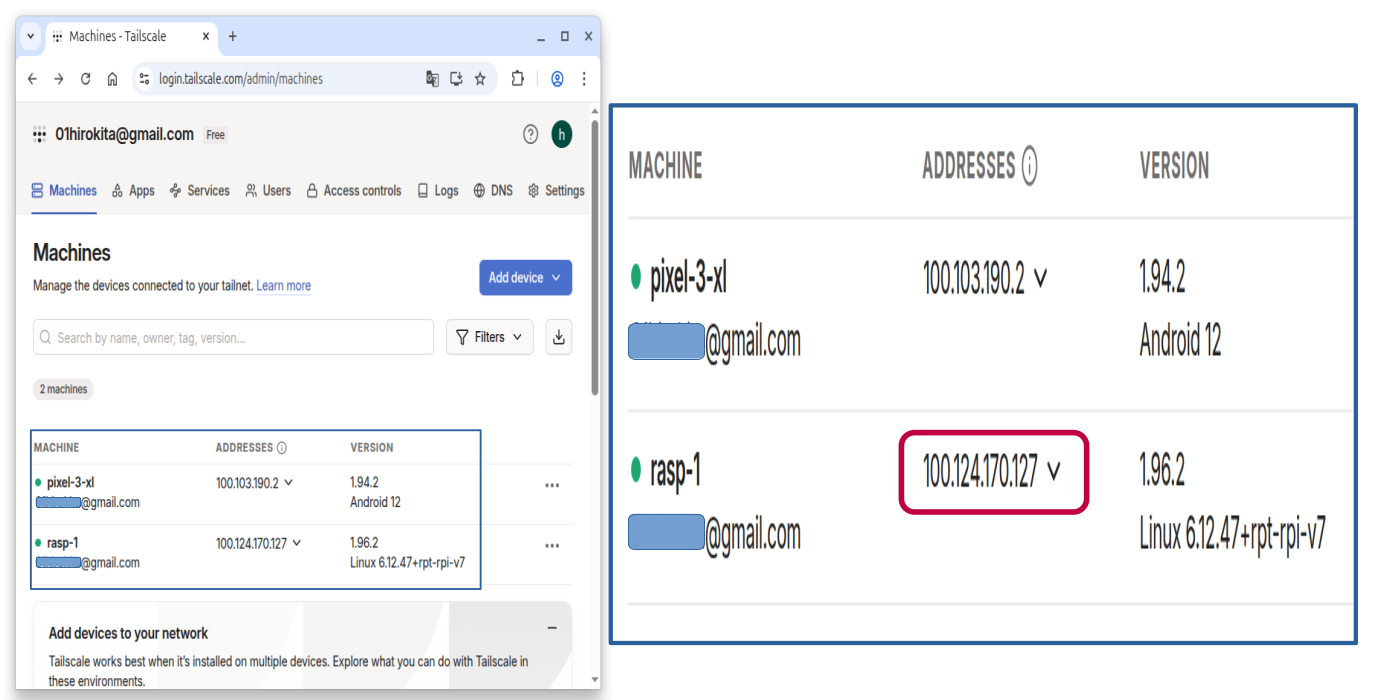This screenshot has height=700, width=1376.
Task: Open more options for rasp-1
Action: [x=552, y=546]
